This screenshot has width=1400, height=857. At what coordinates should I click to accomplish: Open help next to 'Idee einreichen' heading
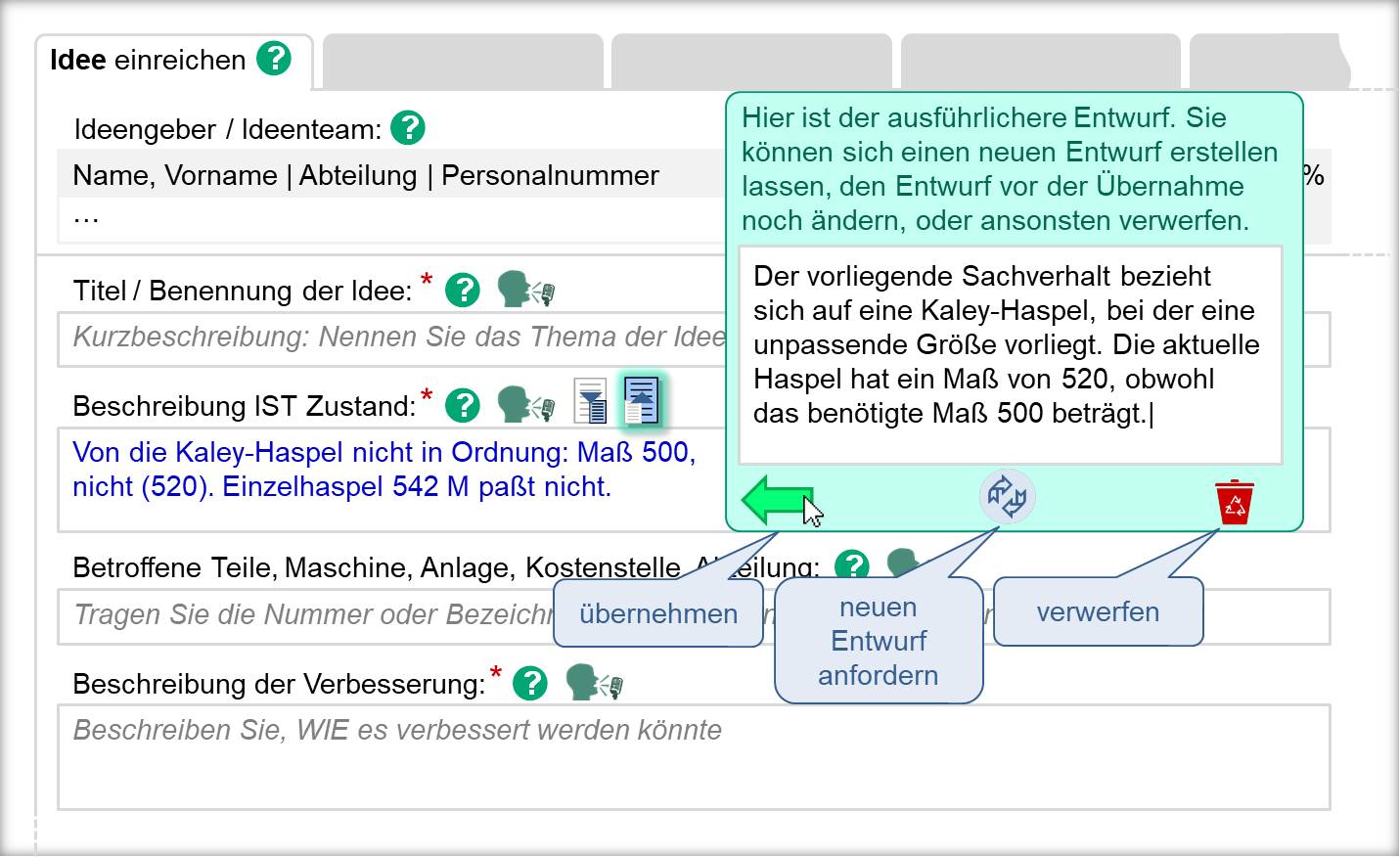(x=275, y=59)
